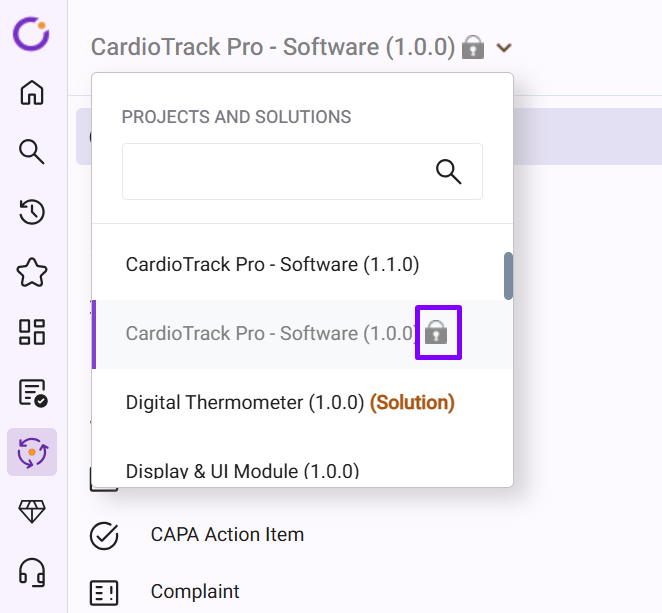Choose Display & UI Module (1.0.0)
This screenshot has width=662, height=613.
[242, 470]
